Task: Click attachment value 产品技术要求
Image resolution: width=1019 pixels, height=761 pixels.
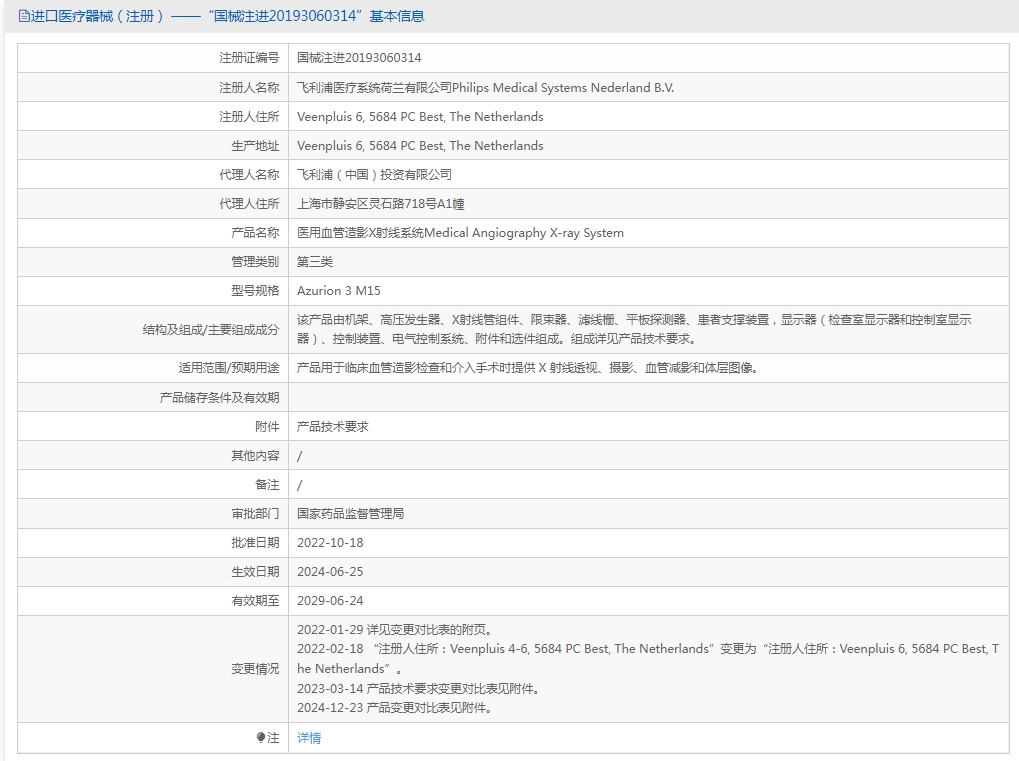Action: click(x=333, y=426)
